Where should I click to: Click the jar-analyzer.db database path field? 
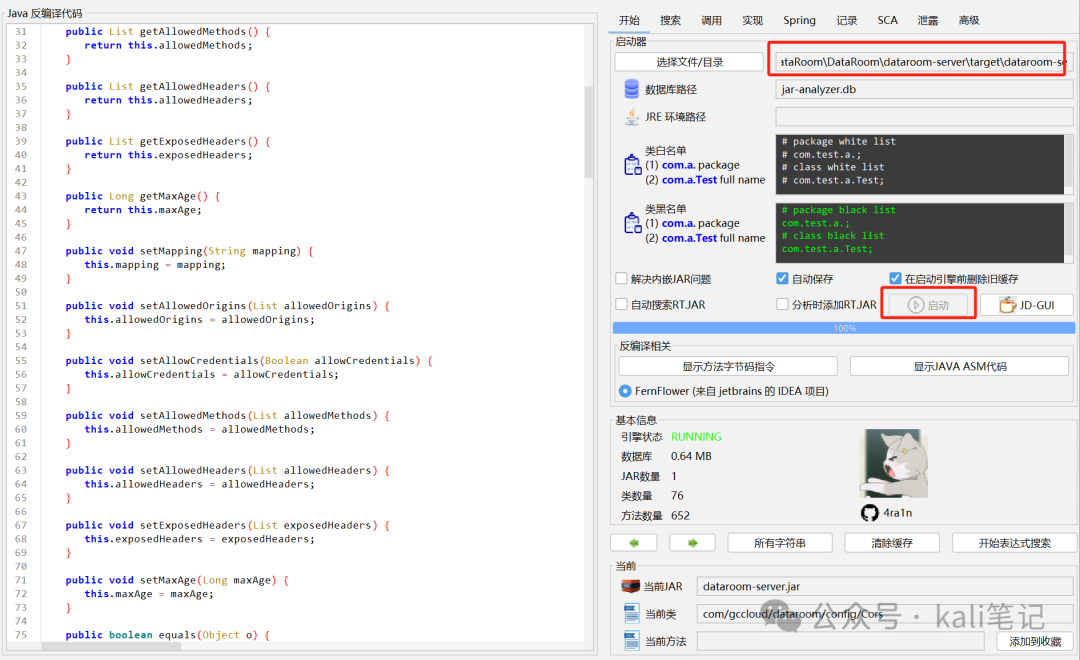coord(924,90)
